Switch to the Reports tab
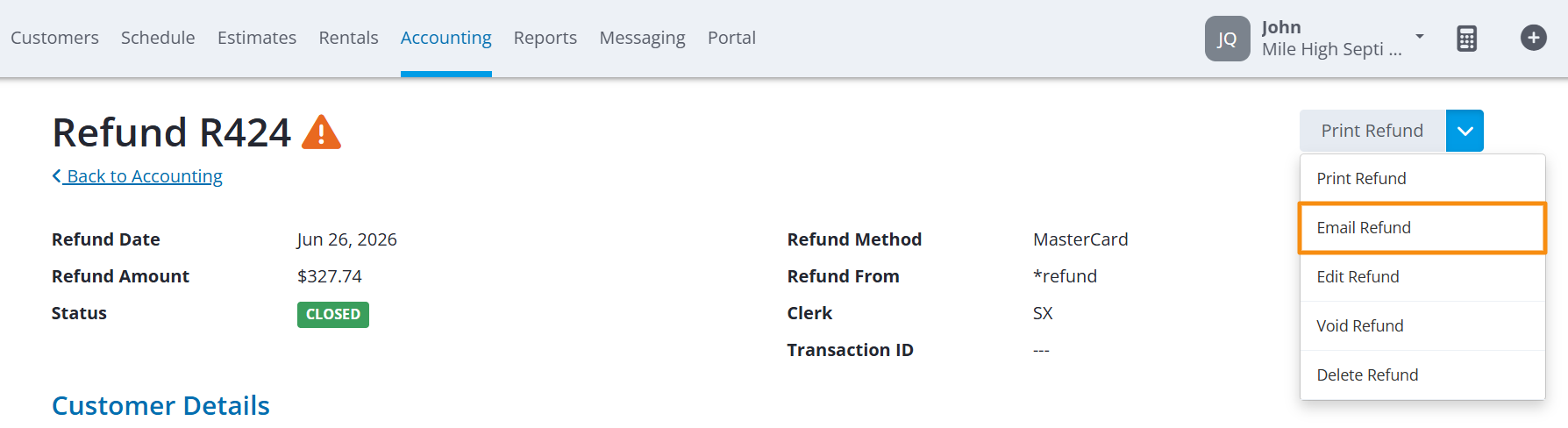Image resolution: width=1568 pixels, height=428 pixels. (x=545, y=38)
